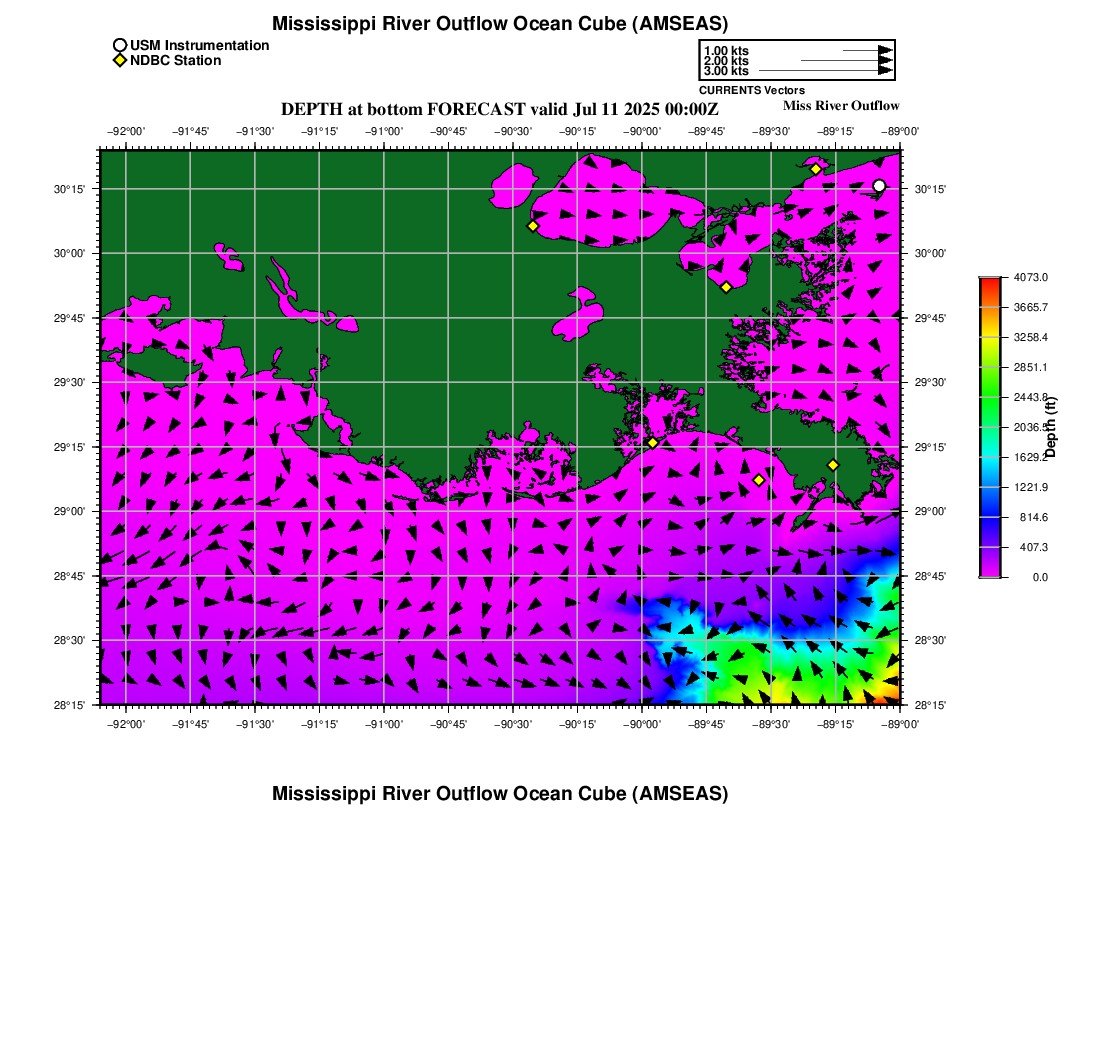Image resolution: width=1100 pixels, height=1050 pixels.
Task: Click the NDBC diamond on the -89°15' gridline
Action: coord(833,465)
